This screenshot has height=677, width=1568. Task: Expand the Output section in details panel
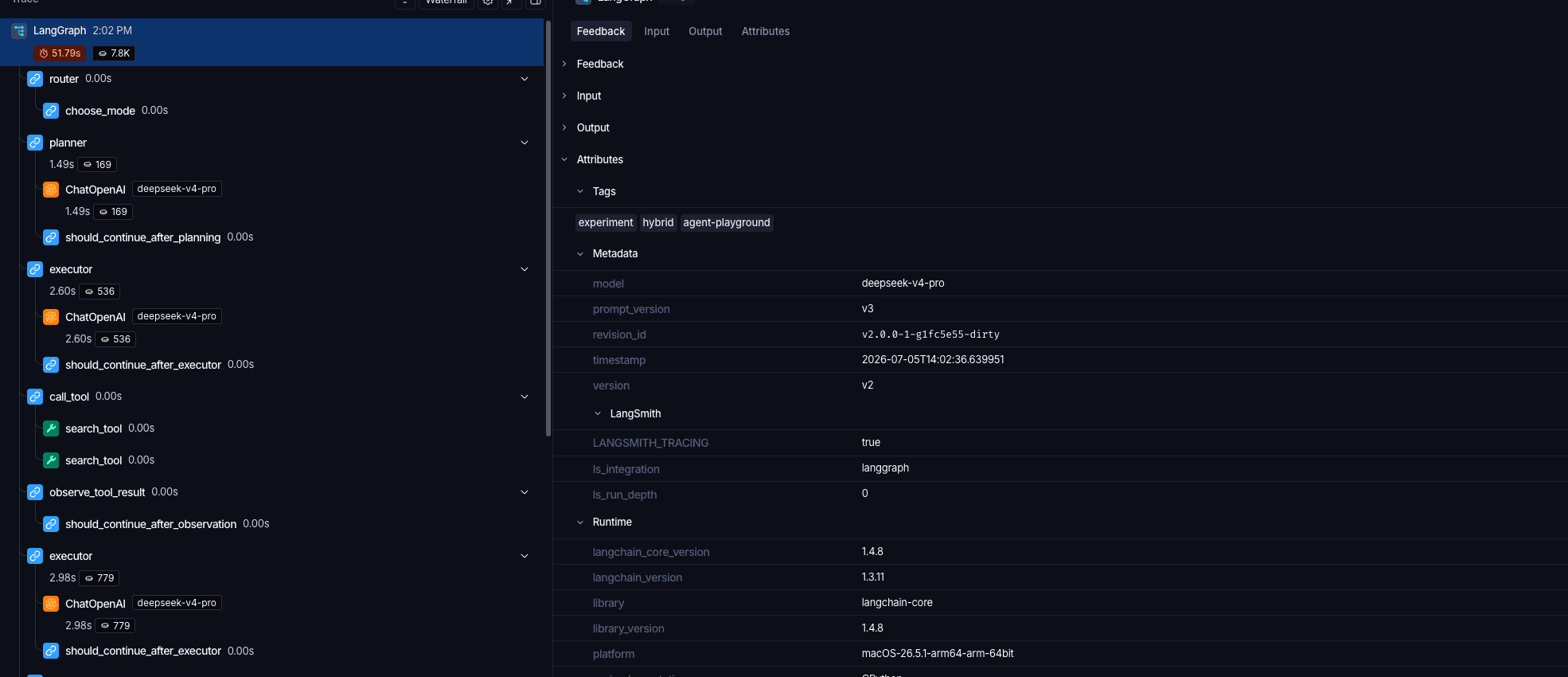pos(564,127)
